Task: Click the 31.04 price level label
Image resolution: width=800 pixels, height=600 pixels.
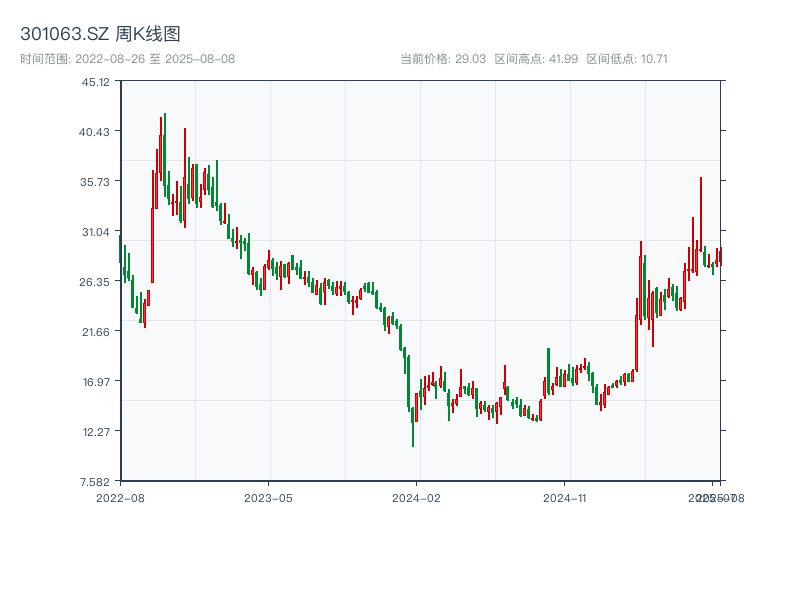Action: click(96, 232)
